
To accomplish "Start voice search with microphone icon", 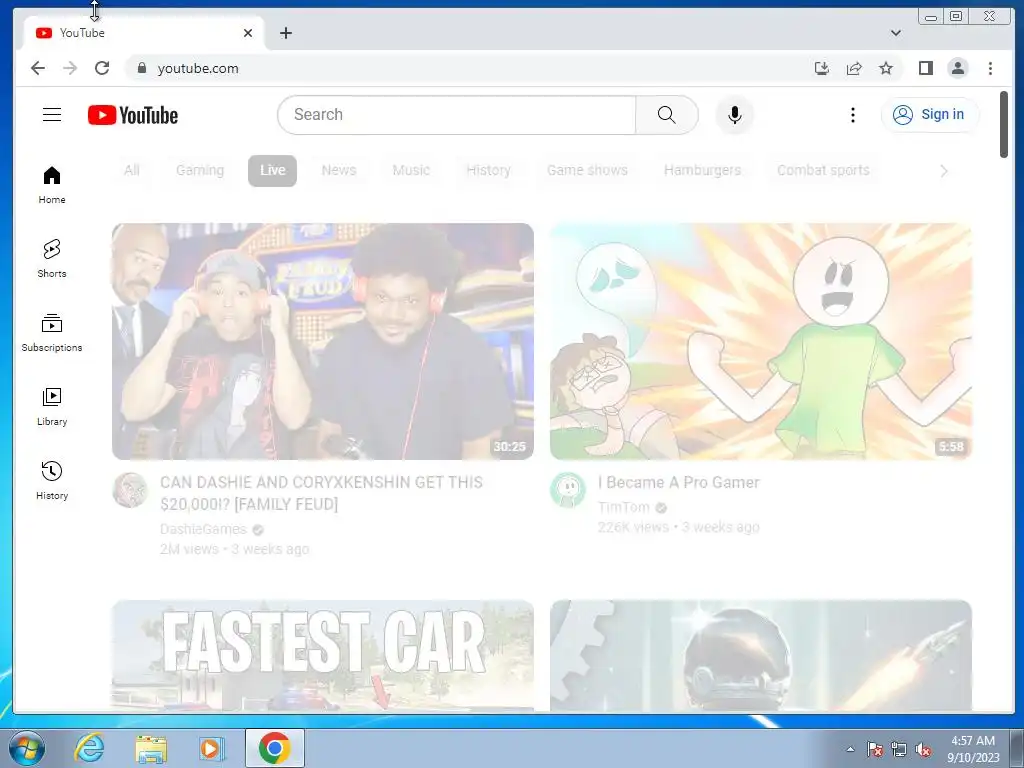I will tap(735, 115).
